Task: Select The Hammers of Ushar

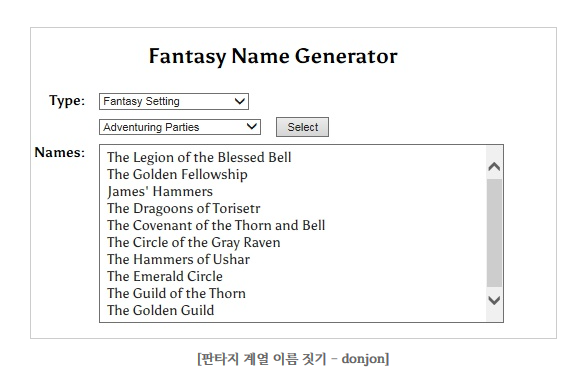Action: [178, 259]
